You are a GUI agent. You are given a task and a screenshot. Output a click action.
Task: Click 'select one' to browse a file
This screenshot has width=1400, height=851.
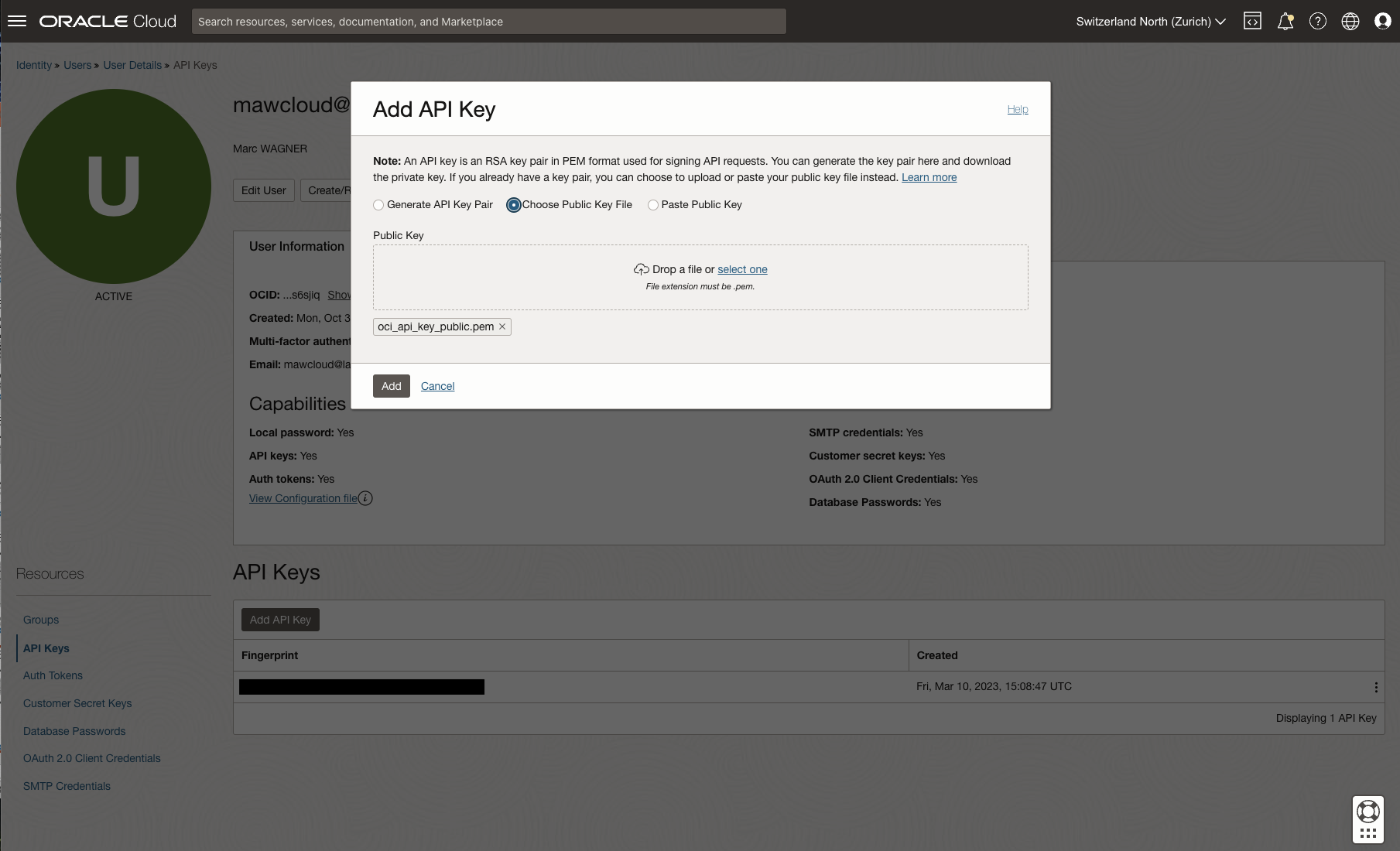742,269
